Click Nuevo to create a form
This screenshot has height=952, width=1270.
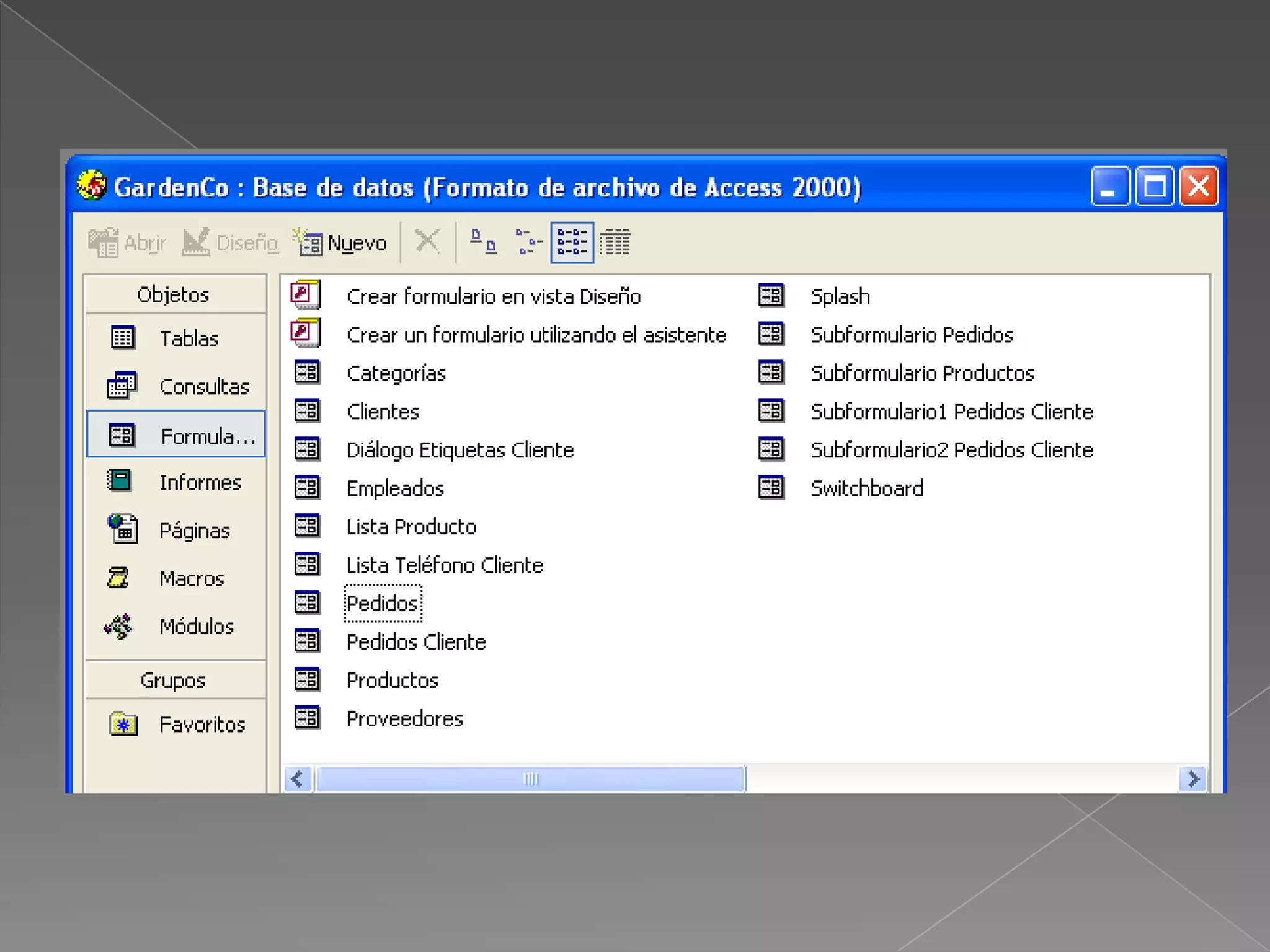point(342,242)
